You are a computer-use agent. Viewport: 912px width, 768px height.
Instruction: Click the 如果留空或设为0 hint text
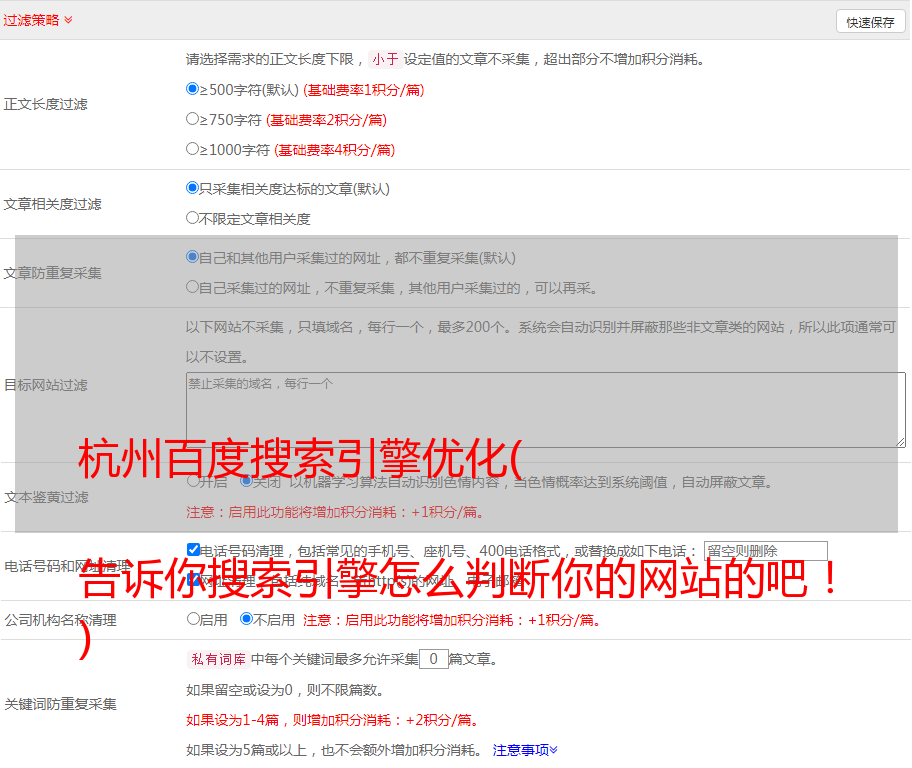285,690
